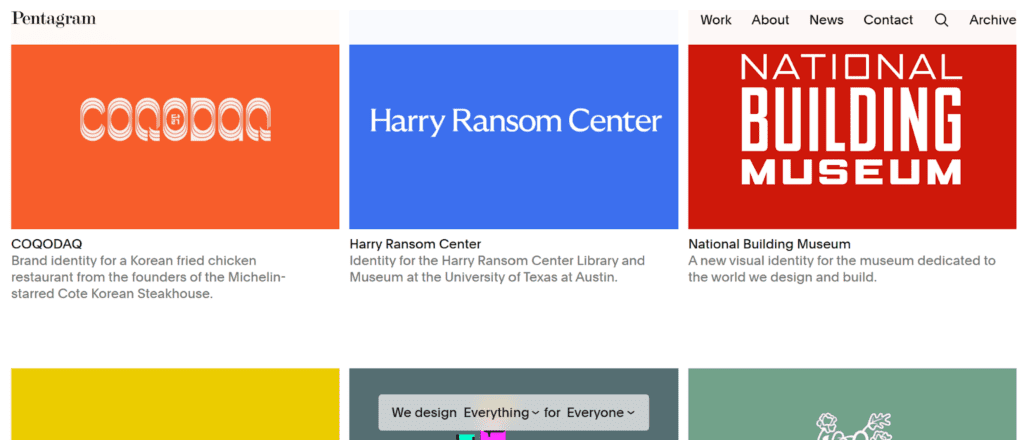Screen dimensions: 1024x440
Task: Go to the Pentagram home logo
Action: (x=54, y=19)
